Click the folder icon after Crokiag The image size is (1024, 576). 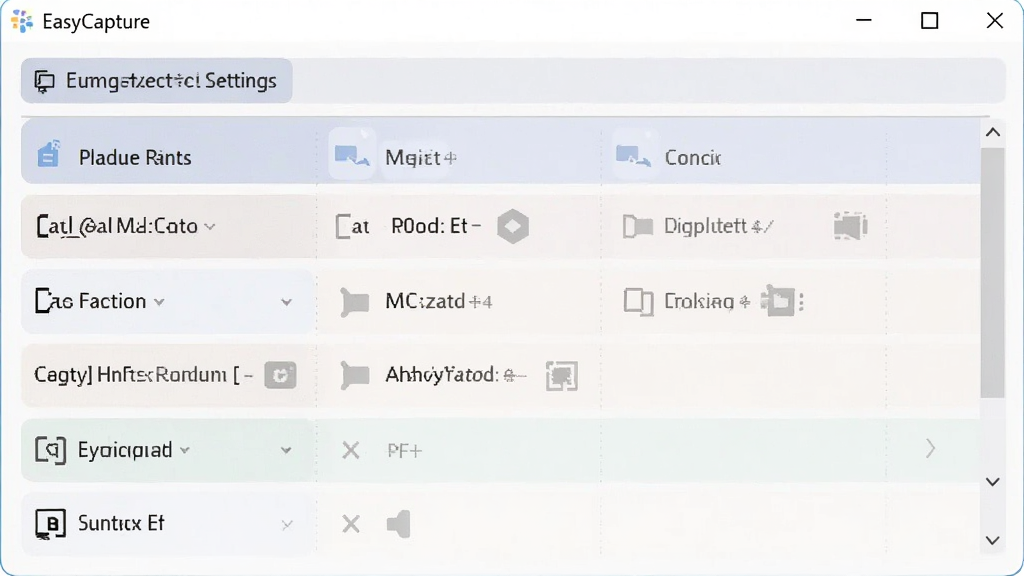point(778,300)
